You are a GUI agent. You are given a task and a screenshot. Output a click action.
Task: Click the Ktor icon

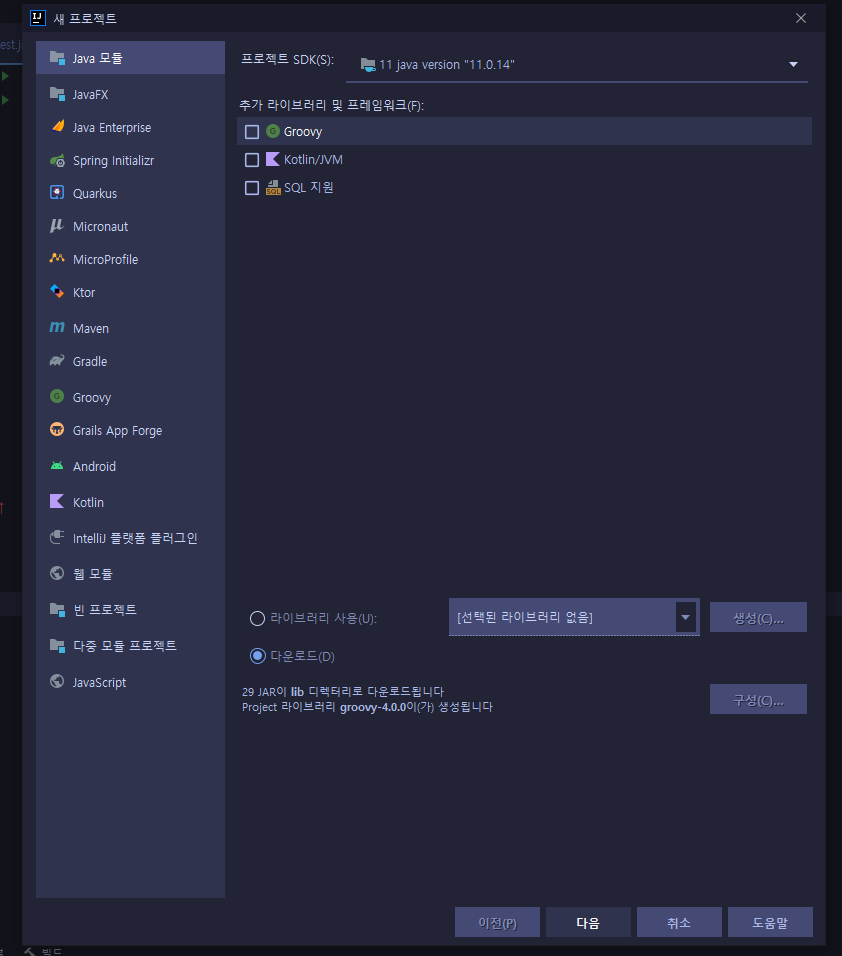57,291
